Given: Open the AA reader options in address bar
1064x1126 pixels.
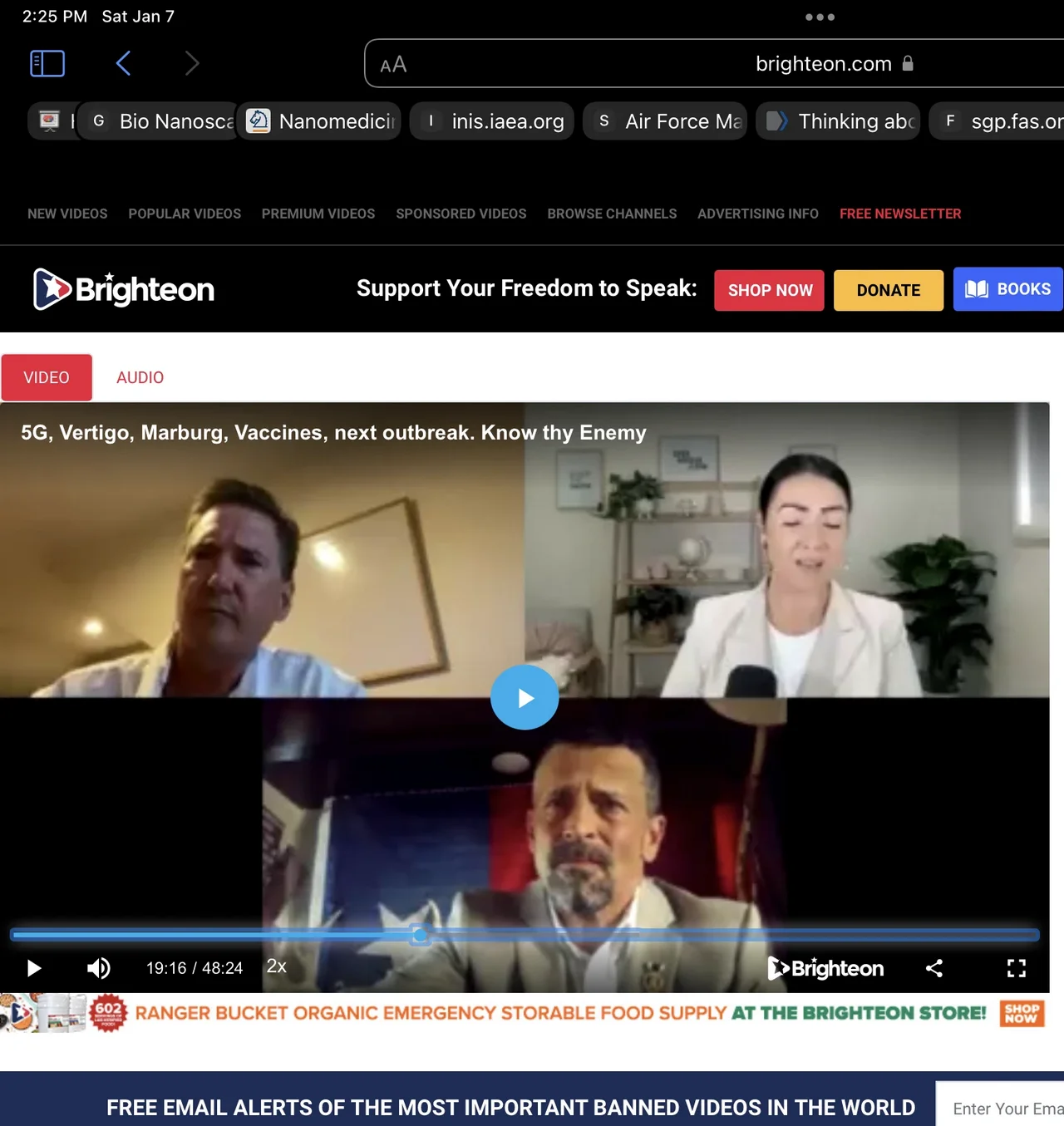Looking at the screenshot, I should coord(393,65).
